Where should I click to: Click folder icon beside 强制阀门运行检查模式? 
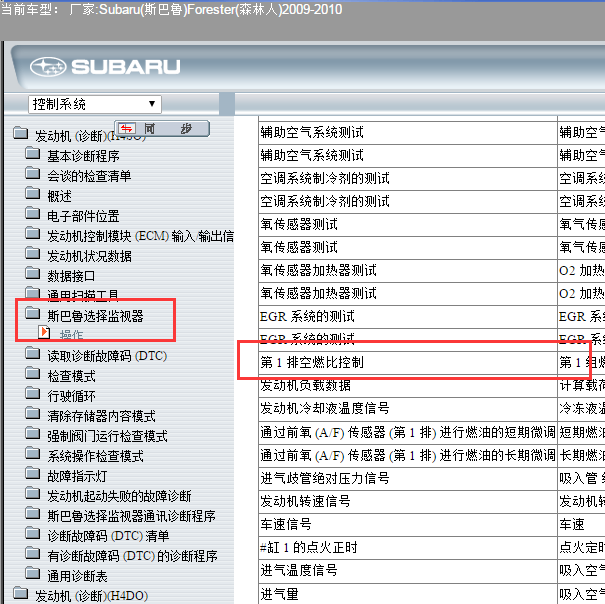33,433
